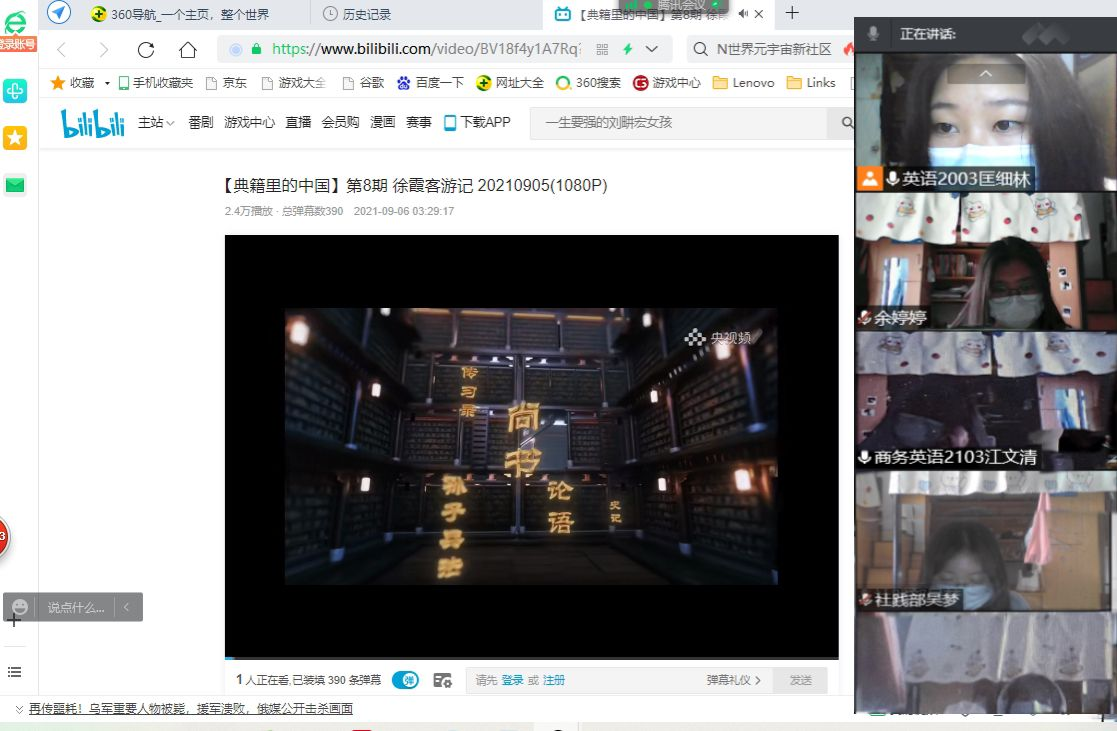Viewport: 1117px width, 731px height.
Task: Open the 番剧 menu item
Action: coord(201,123)
